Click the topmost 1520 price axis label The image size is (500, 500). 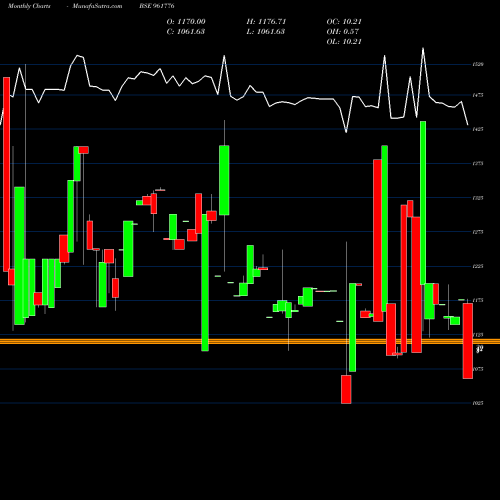[478, 64]
